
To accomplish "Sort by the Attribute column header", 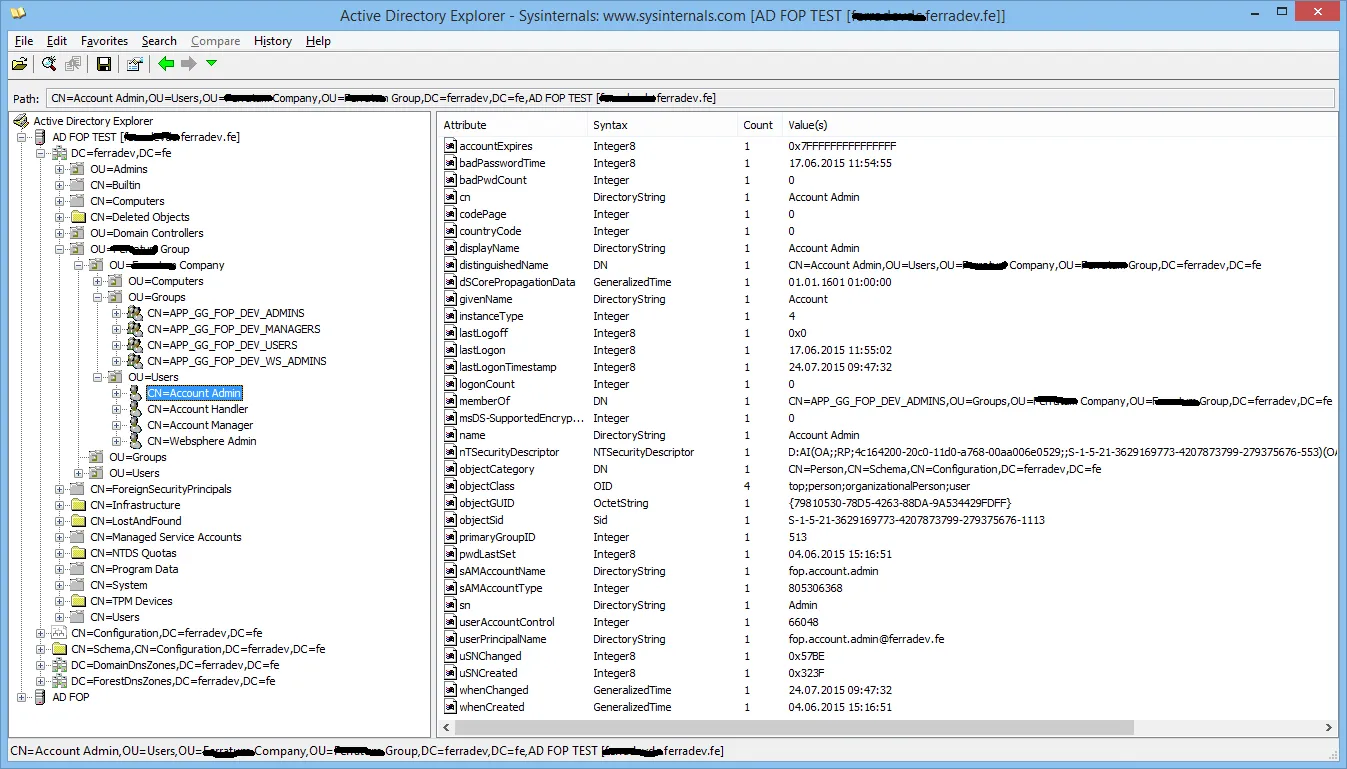I will point(513,125).
